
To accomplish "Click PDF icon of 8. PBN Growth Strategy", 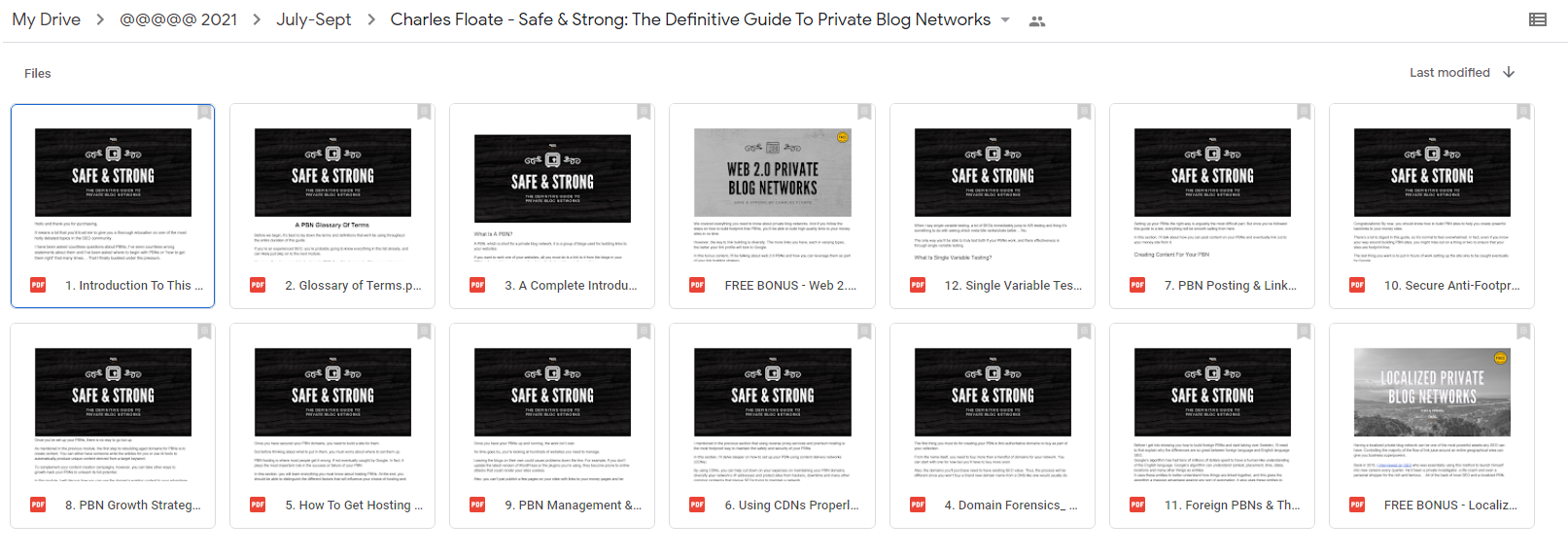I will pyautogui.click(x=38, y=505).
